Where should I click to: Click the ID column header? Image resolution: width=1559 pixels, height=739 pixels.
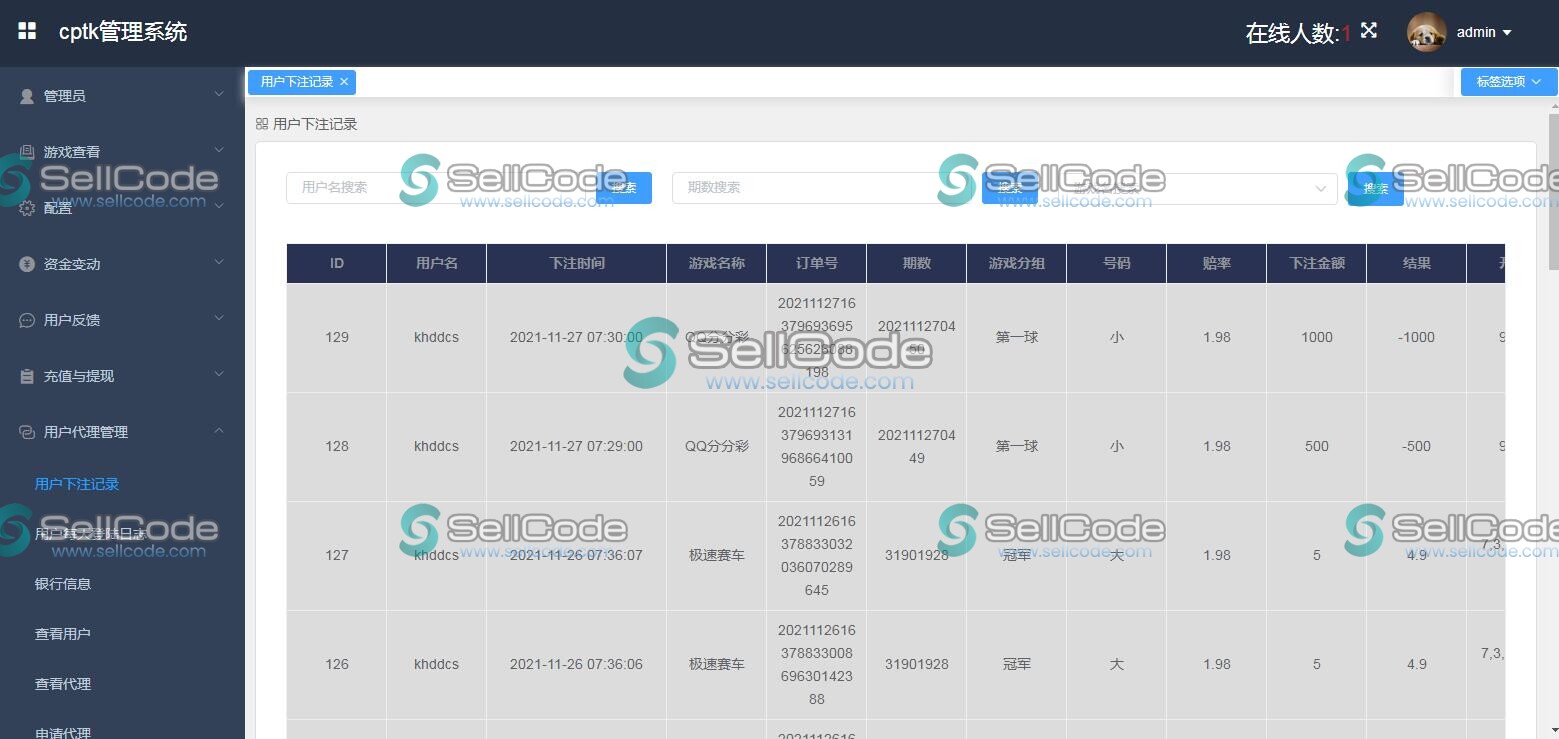click(x=337, y=263)
